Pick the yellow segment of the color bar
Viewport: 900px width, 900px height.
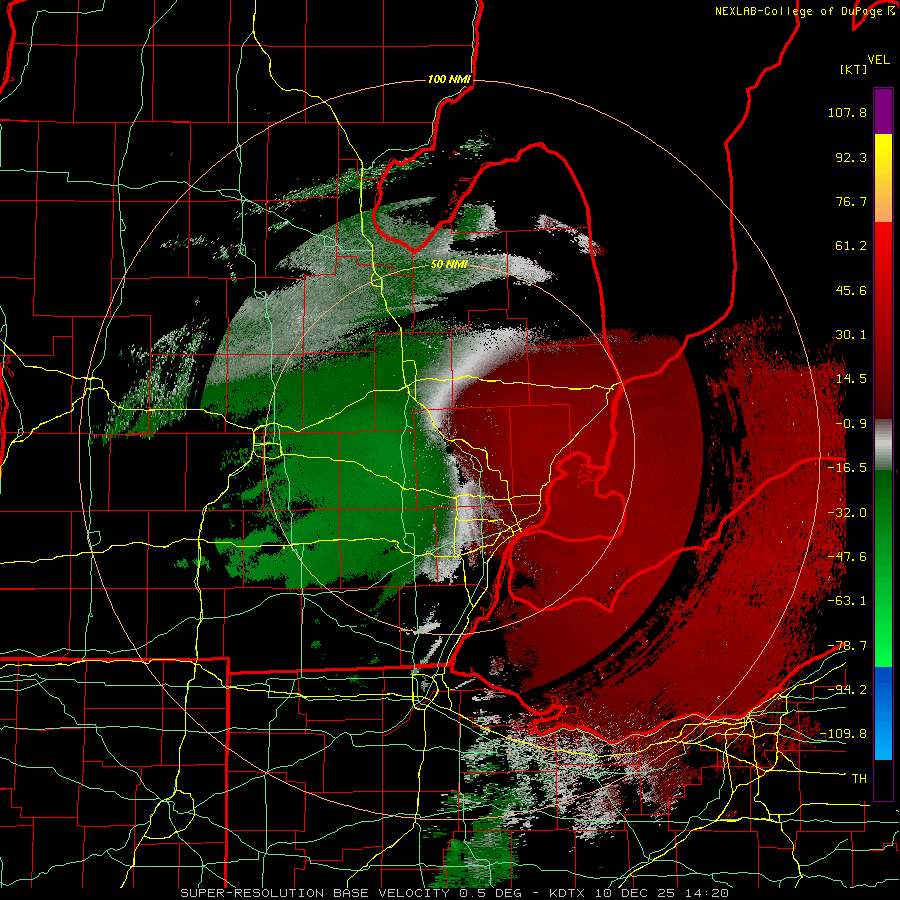tap(883, 156)
